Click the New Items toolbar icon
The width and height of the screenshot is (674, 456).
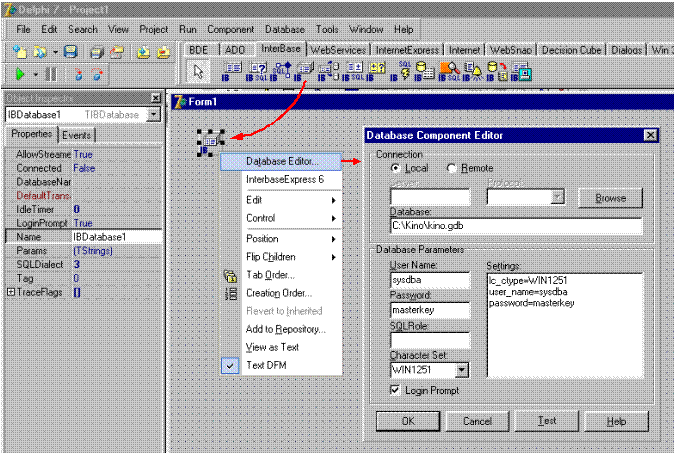20,52
